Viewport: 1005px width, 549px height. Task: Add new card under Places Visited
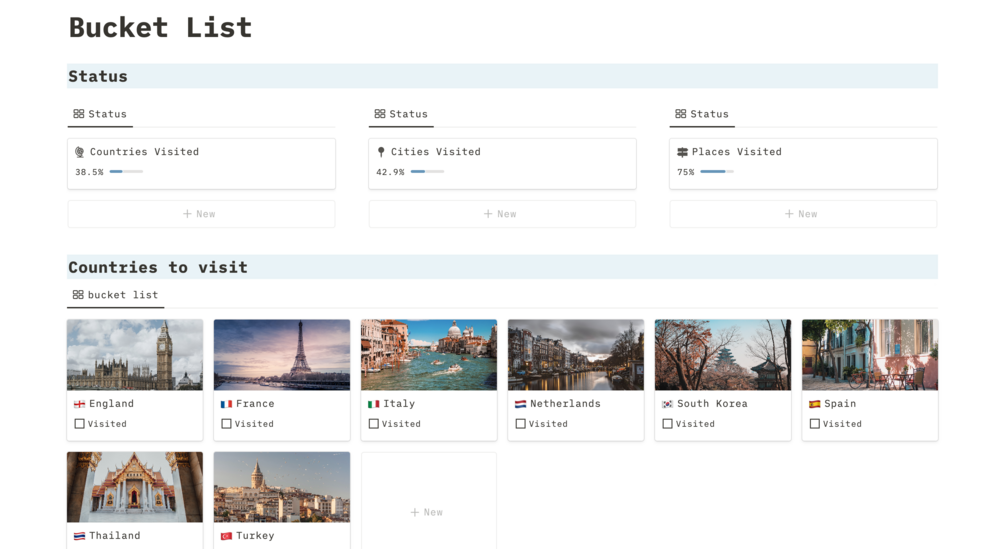click(802, 214)
